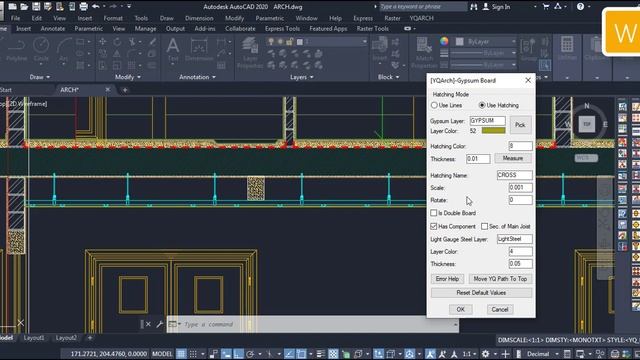
Task: Click the Sign In link
Action: [x=496, y=7]
